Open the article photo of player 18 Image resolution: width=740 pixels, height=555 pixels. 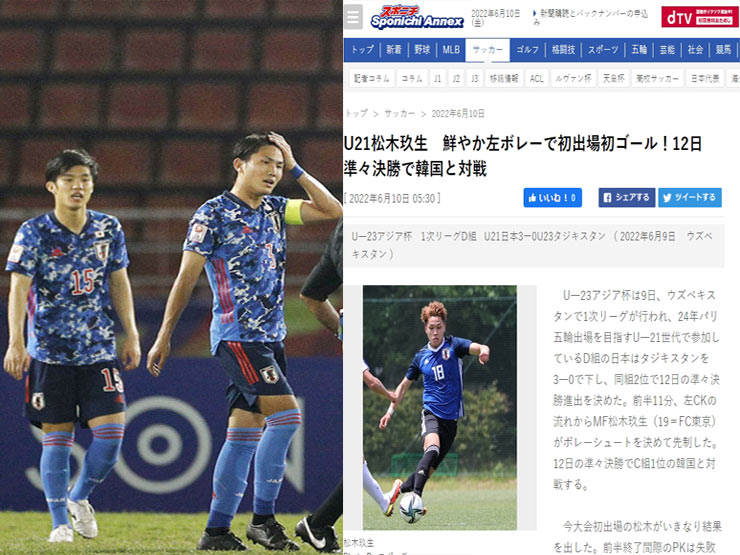(x=440, y=407)
